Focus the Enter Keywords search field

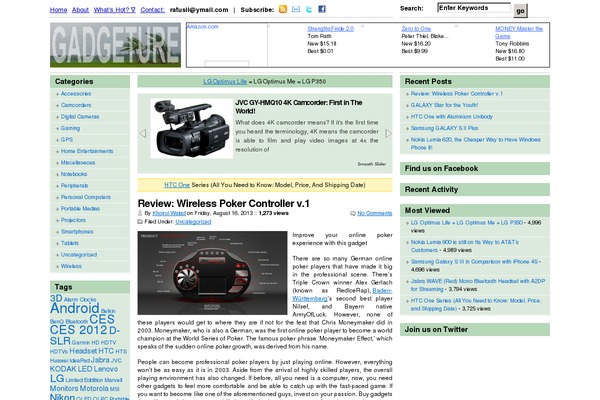pos(474,8)
